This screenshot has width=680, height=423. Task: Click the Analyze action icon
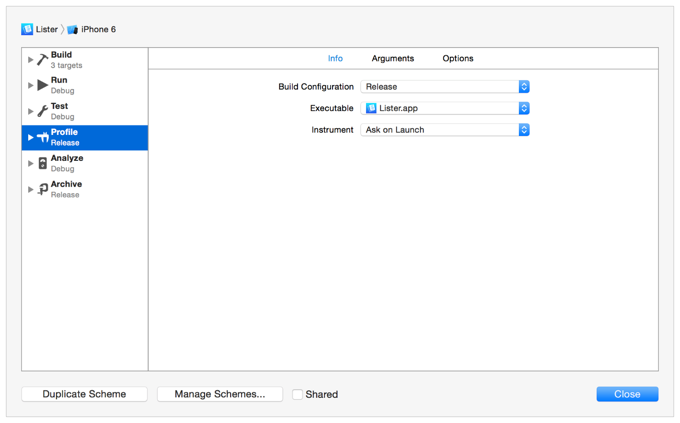42,163
